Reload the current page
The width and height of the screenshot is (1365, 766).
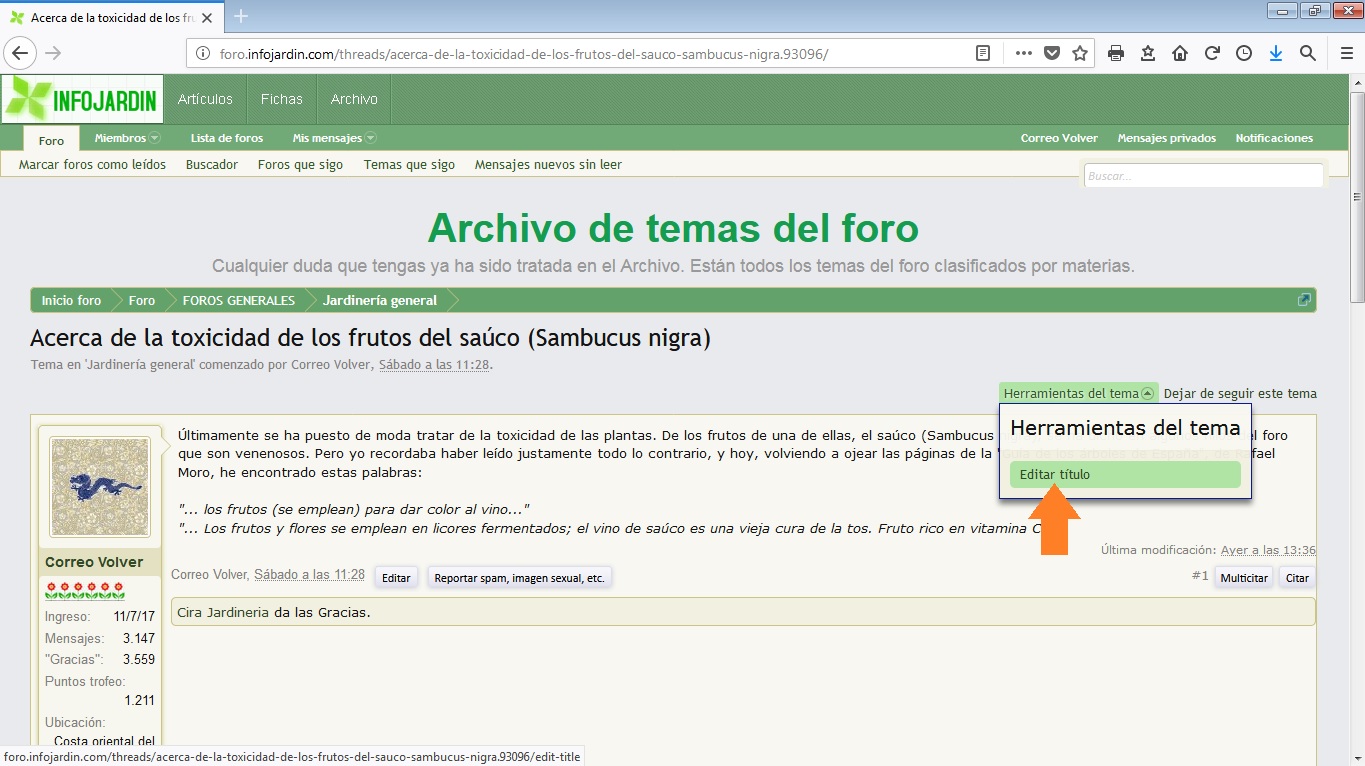(x=1212, y=53)
